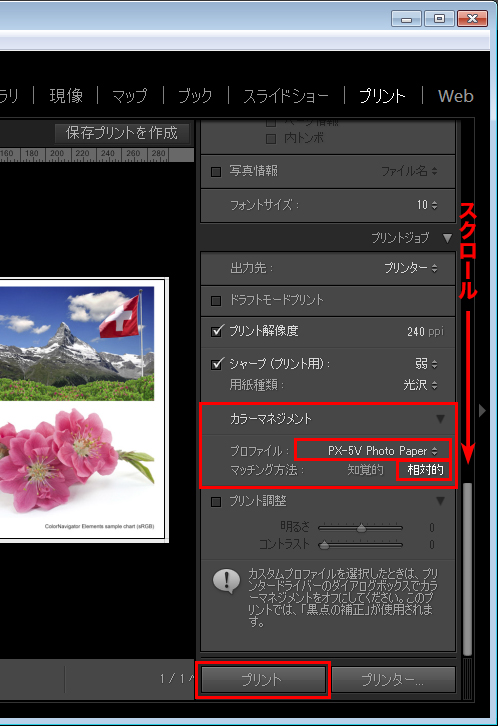Click the 明るさ slider handle

coord(361,528)
